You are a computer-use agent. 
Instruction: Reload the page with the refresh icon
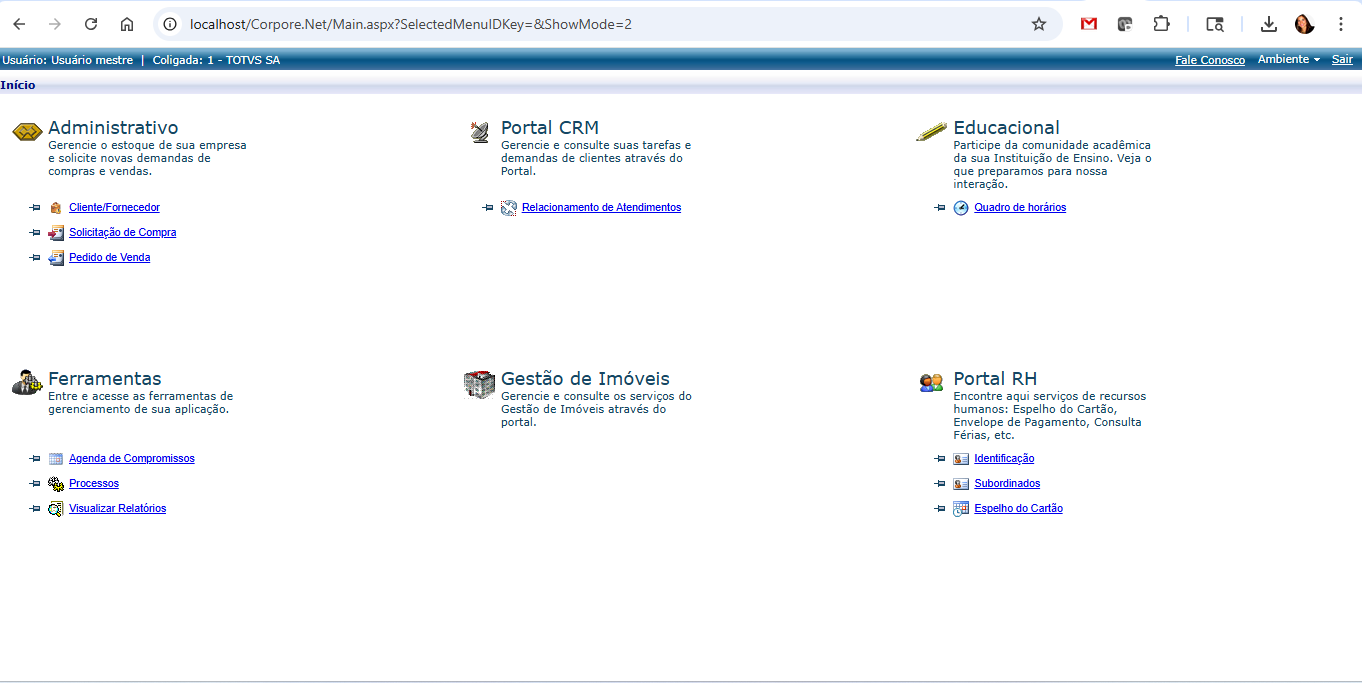(91, 24)
